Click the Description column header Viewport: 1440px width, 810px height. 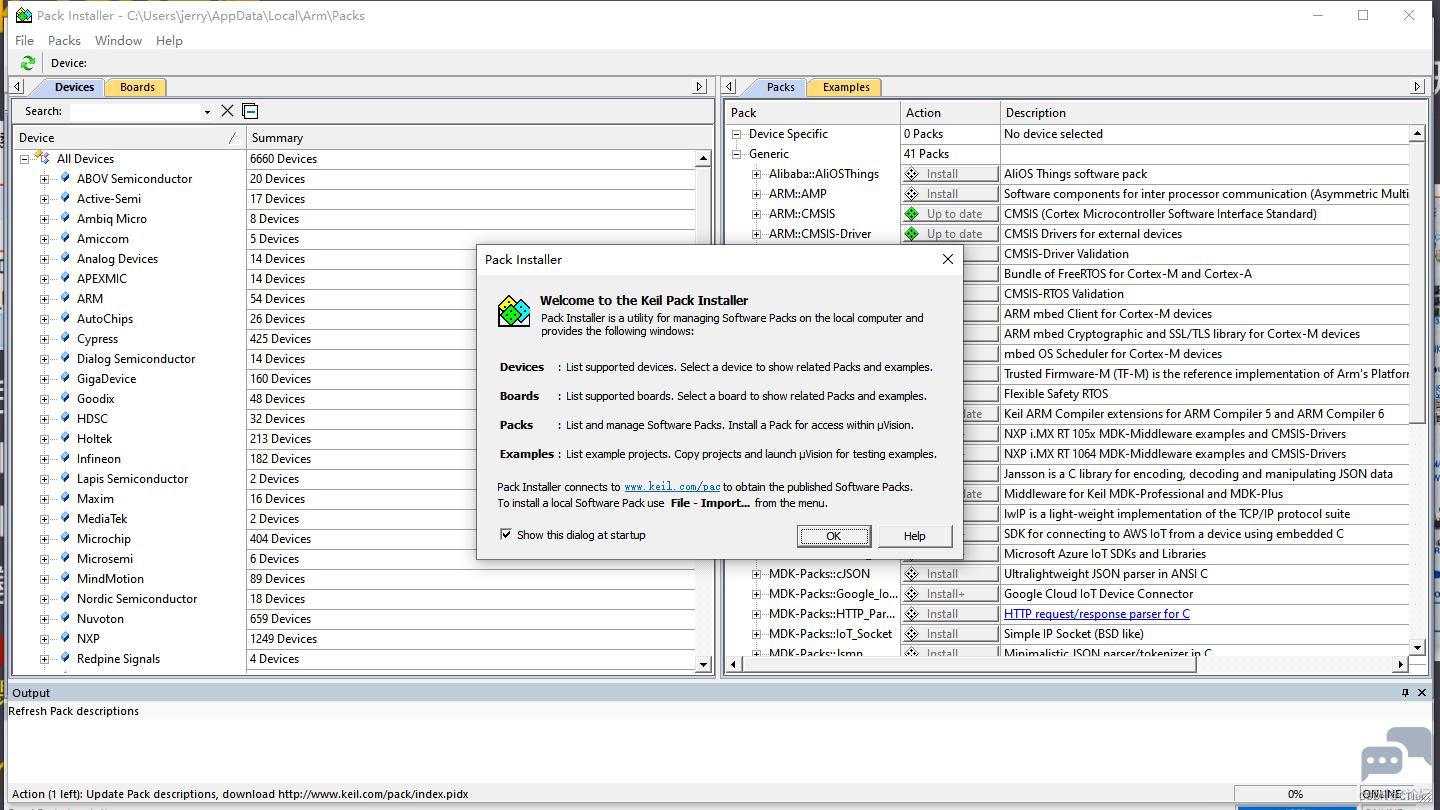(1213, 112)
